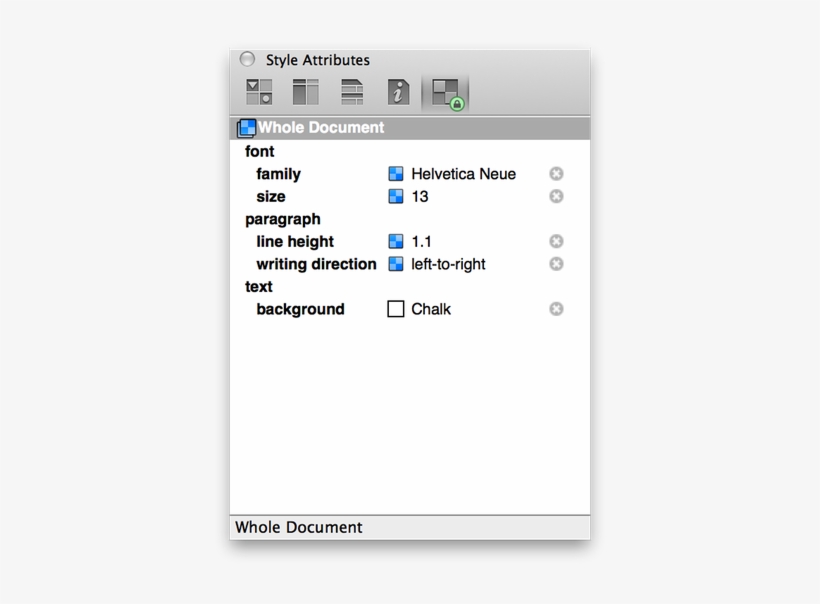Expand the paragraph attribute group
820x604 pixels.
pos(282,219)
